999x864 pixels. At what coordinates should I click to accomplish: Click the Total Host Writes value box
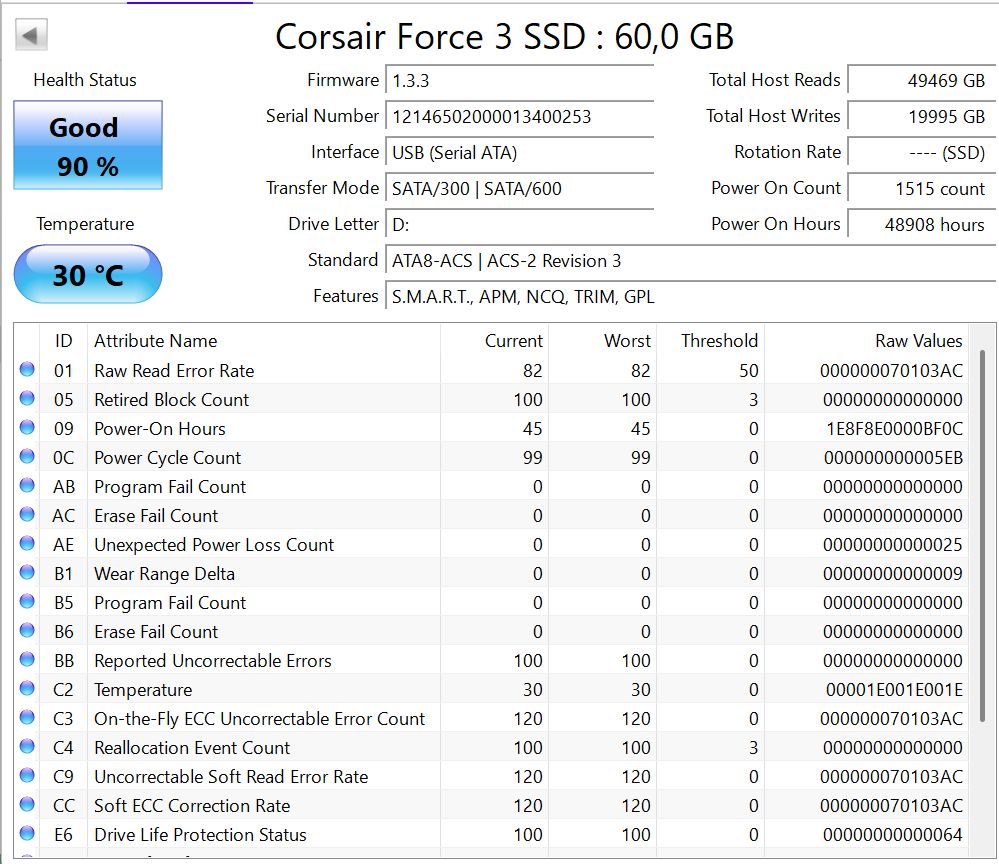coord(921,117)
